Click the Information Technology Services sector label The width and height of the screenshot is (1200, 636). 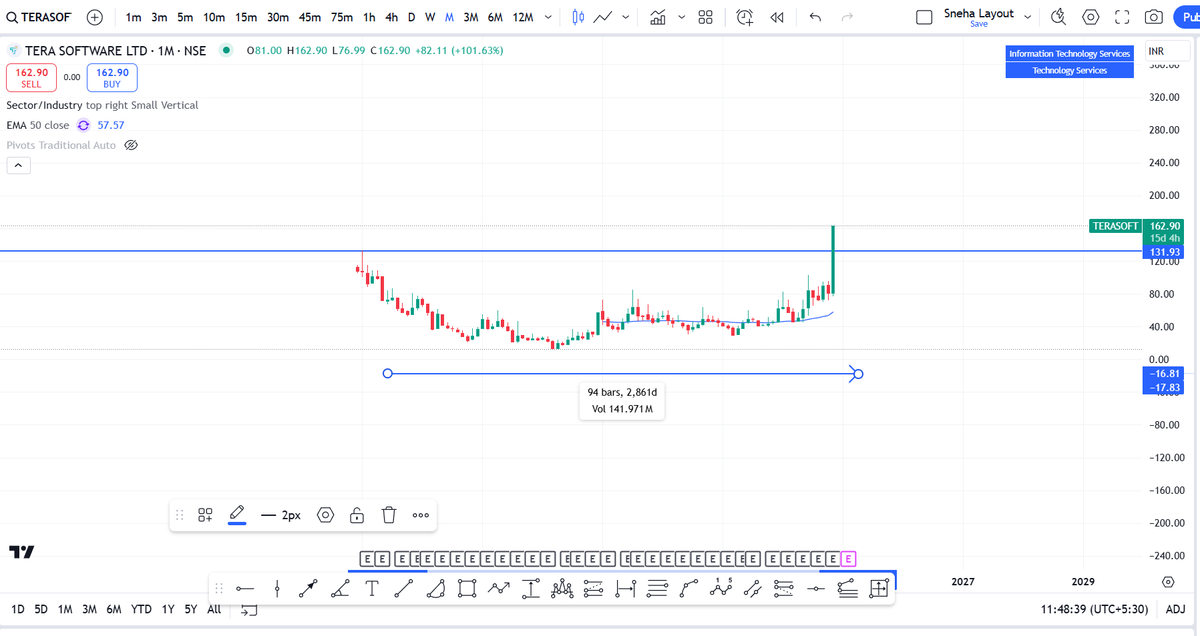pyautogui.click(x=1069, y=54)
